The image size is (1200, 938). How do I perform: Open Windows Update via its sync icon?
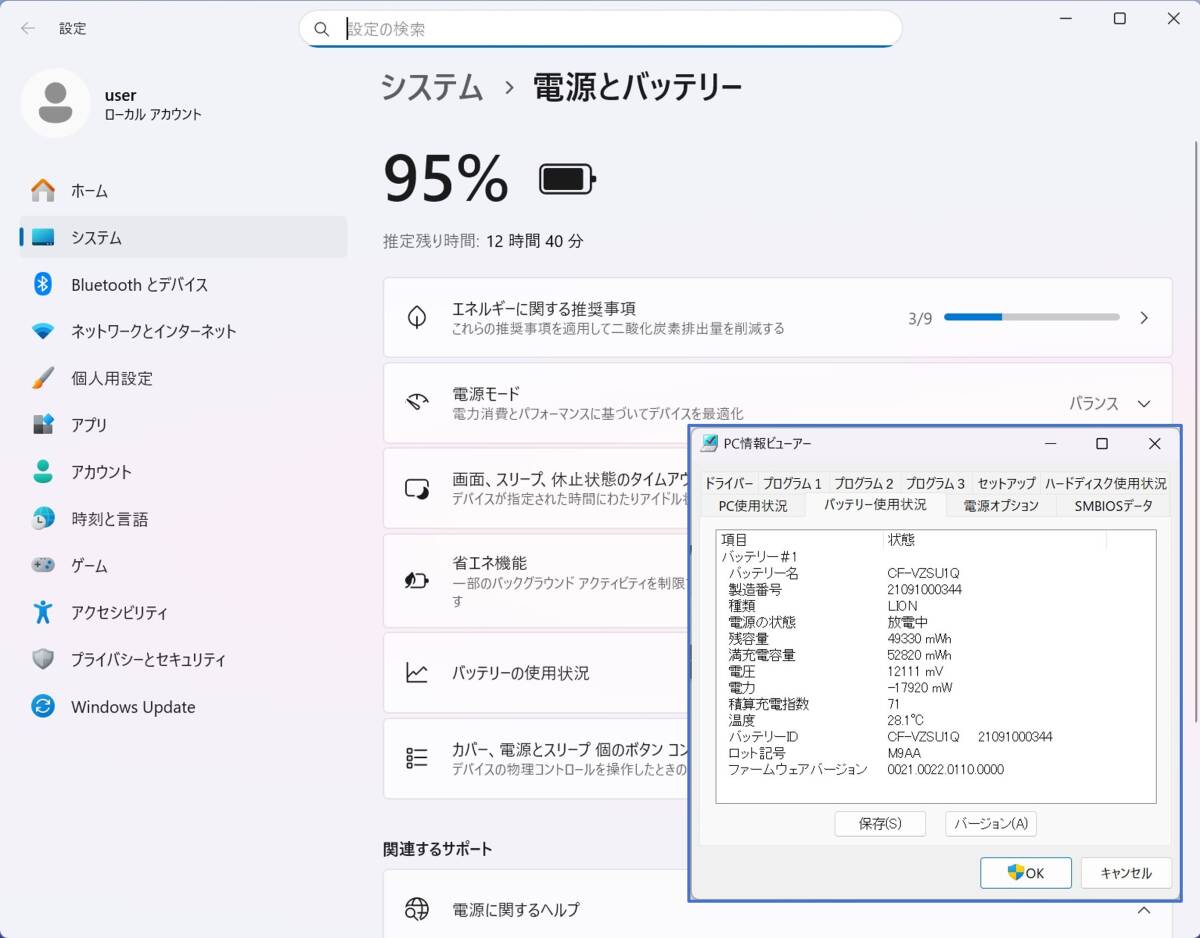[x=43, y=706]
